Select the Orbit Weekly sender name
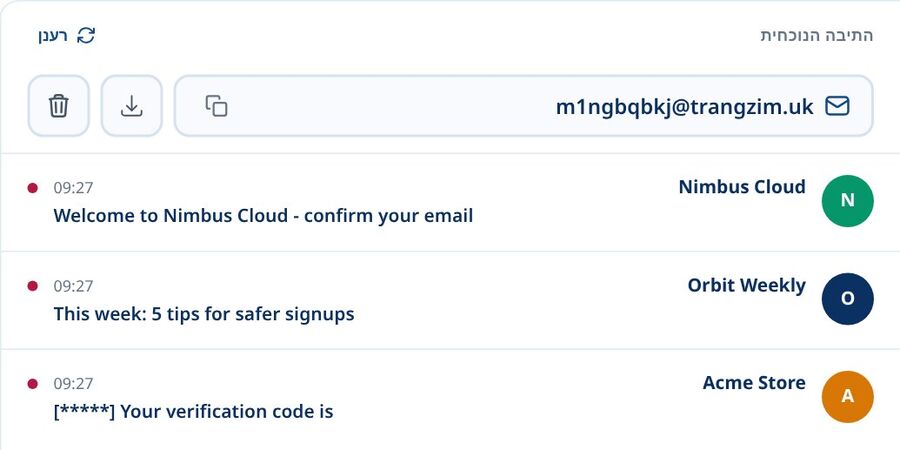Screen dimensions: 900x450 (747, 285)
